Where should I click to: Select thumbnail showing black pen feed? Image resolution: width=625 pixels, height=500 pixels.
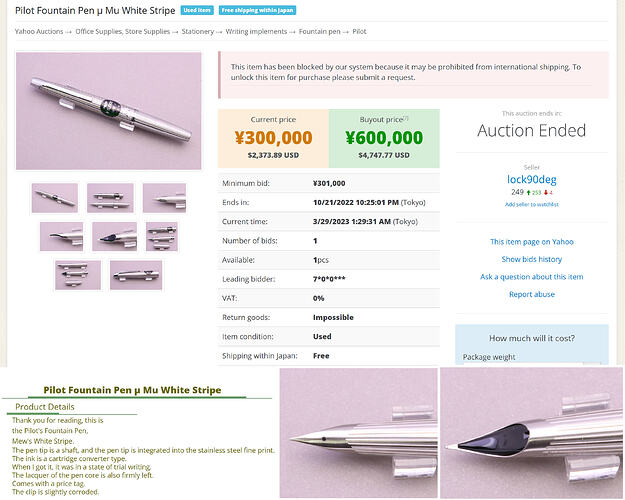(114, 236)
